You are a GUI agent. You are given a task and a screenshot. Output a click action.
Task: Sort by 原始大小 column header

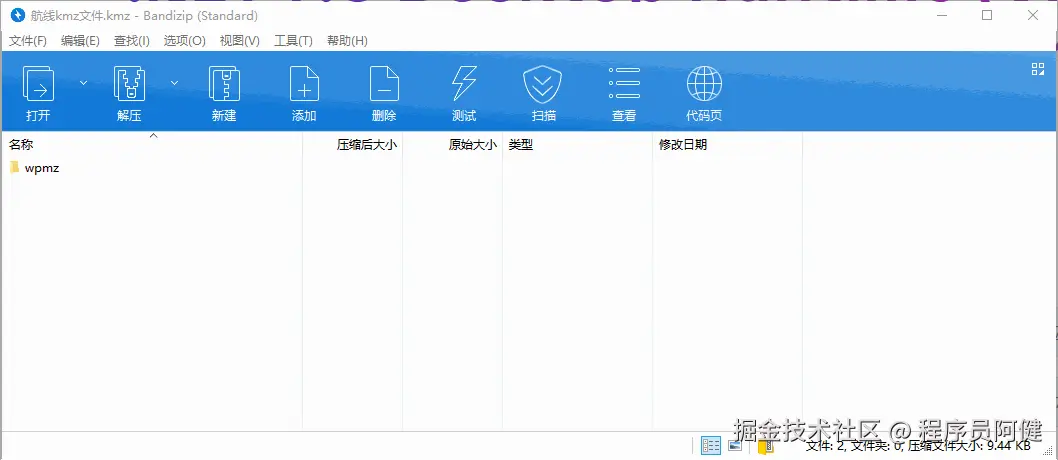453,144
